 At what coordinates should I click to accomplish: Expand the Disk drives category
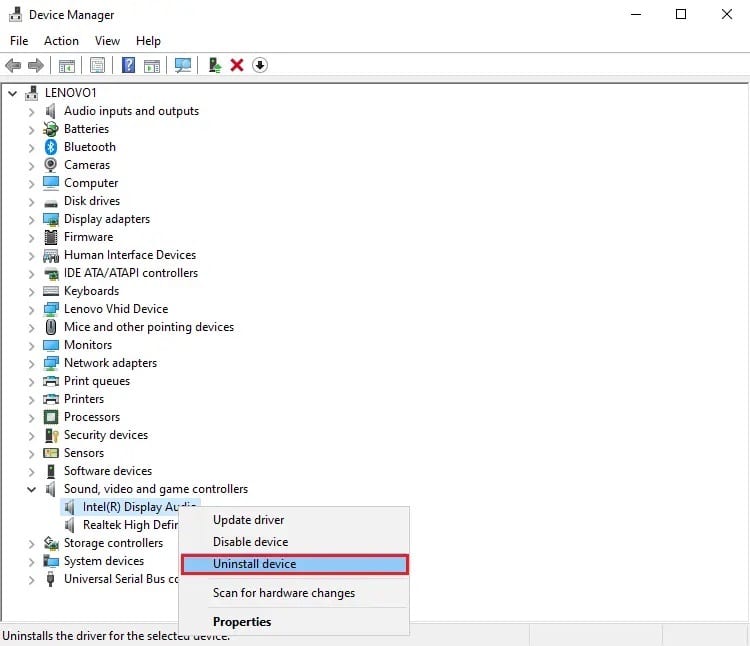click(31, 202)
